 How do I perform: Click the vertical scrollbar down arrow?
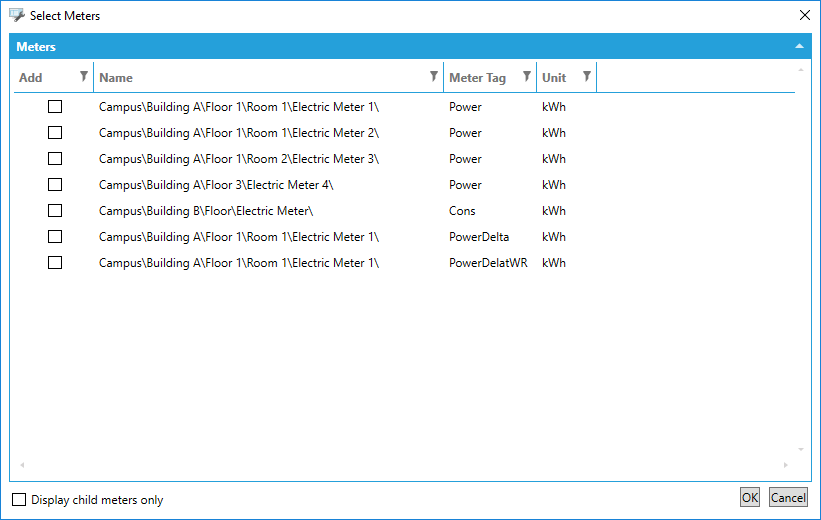pos(800,450)
